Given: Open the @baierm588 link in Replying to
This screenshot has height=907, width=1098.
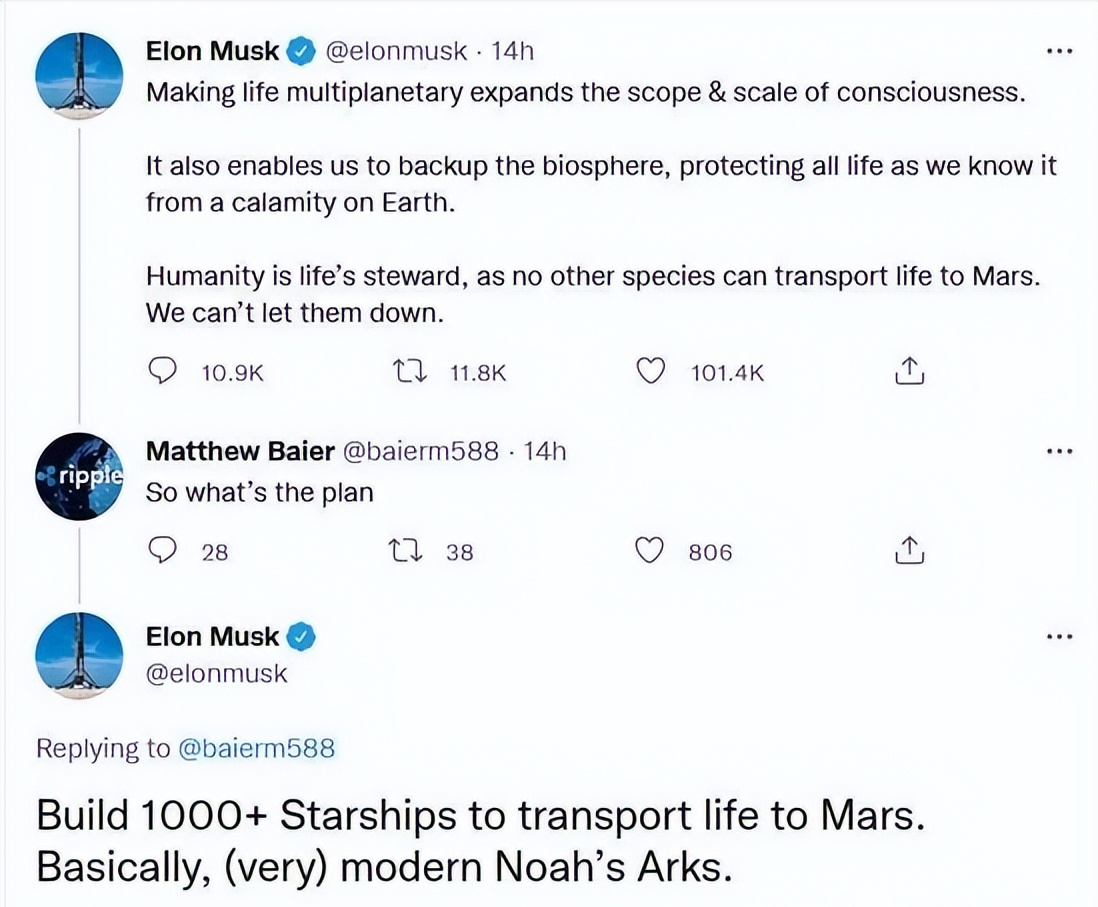Looking at the screenshot, I should tap(257, 748).
